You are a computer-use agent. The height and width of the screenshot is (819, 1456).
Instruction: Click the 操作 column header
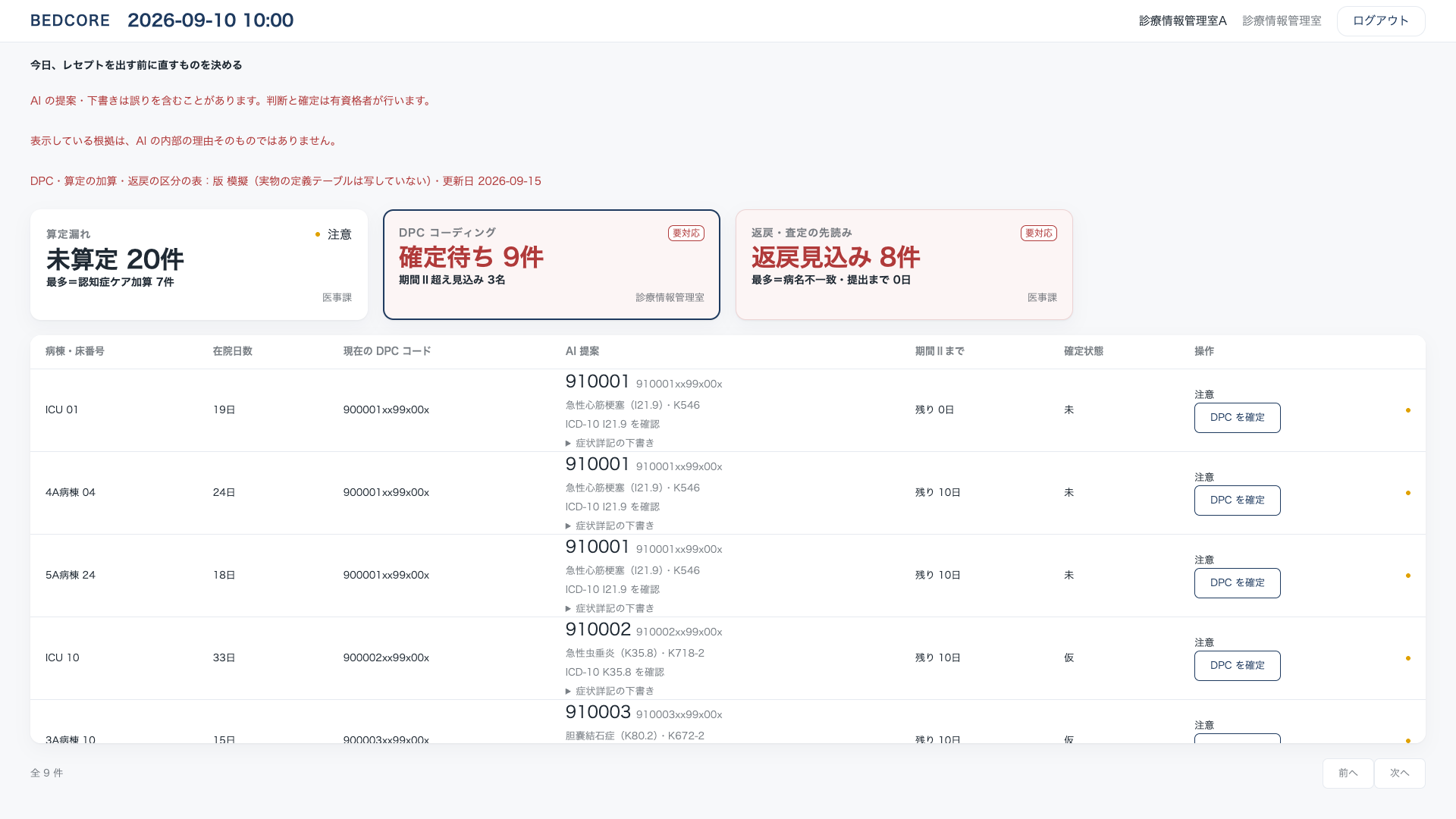[x=1204, y=351]
